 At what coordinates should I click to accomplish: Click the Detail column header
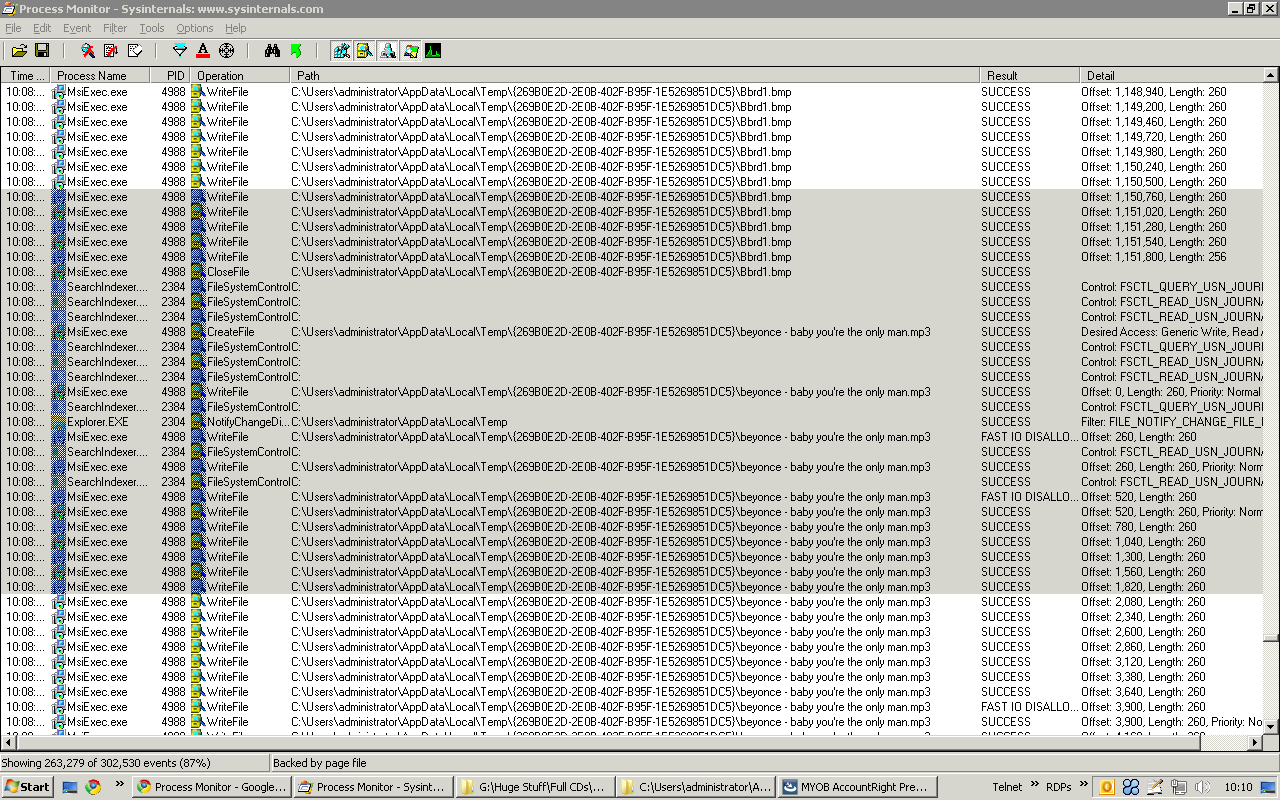1171,75
